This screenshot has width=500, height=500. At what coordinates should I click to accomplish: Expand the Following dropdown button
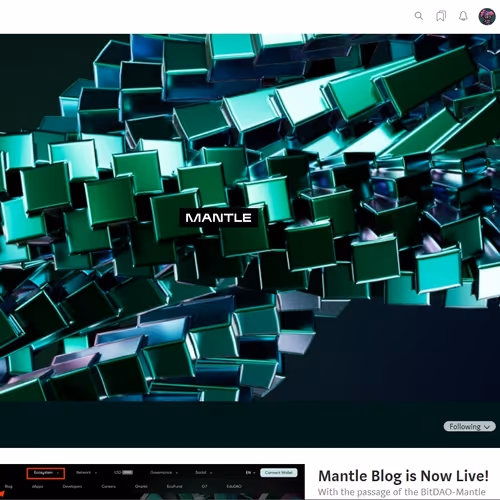(x=469, y=426)
